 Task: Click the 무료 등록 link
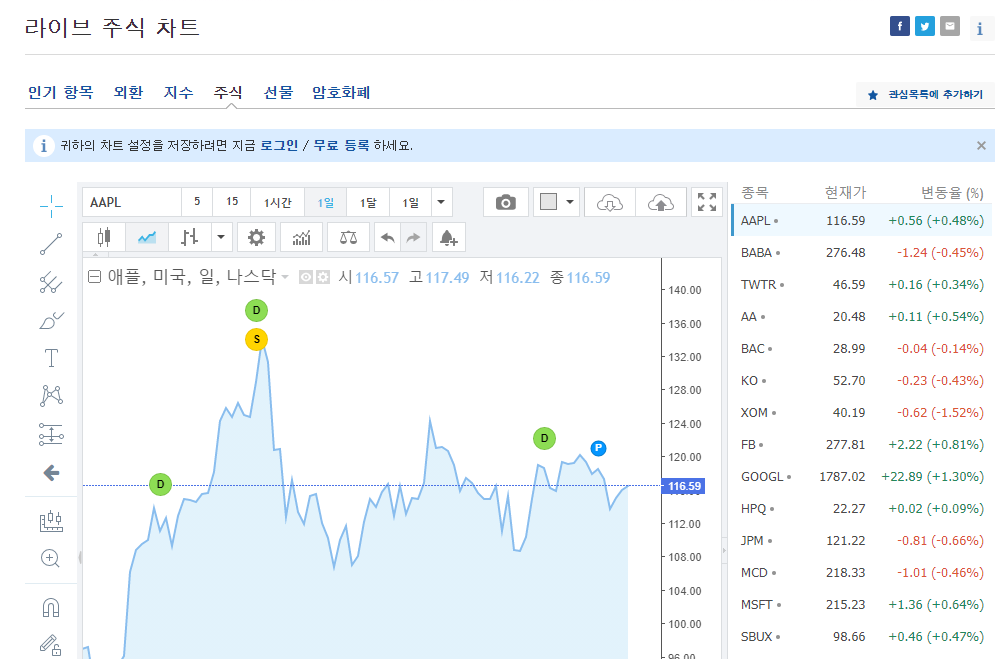coord(341,145)
